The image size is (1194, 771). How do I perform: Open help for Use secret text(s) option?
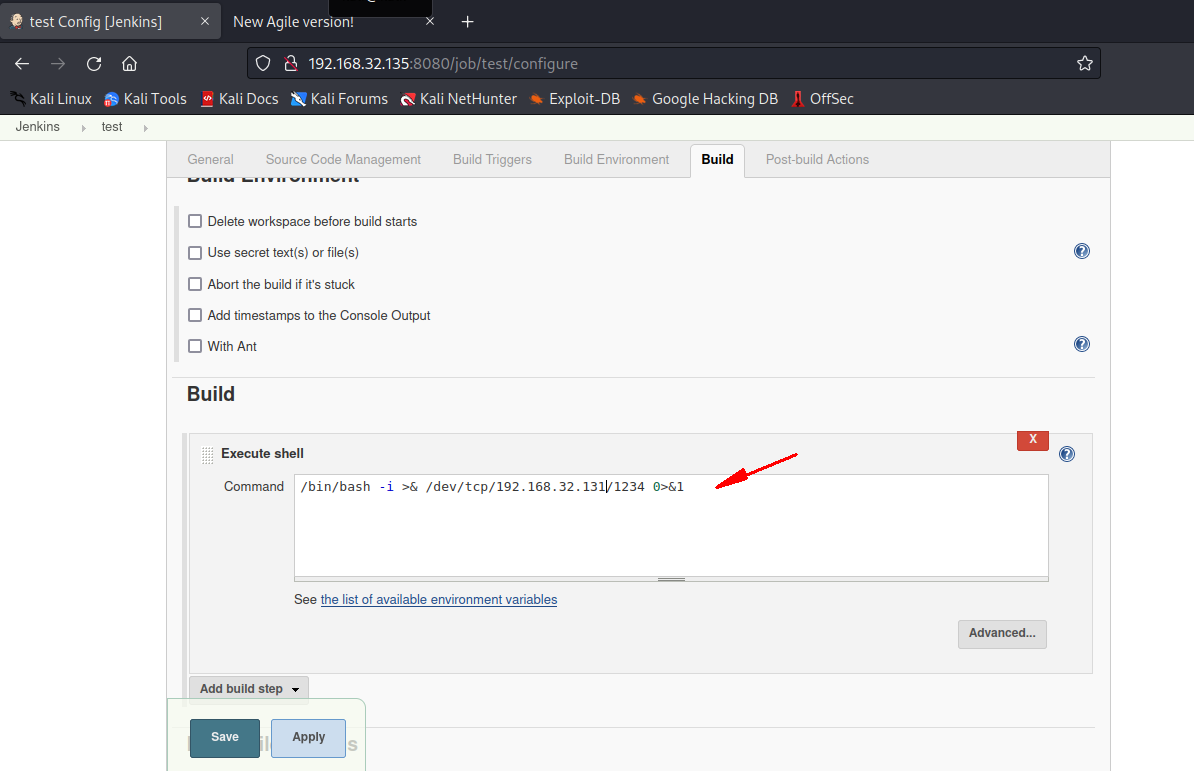(1081, 251)
